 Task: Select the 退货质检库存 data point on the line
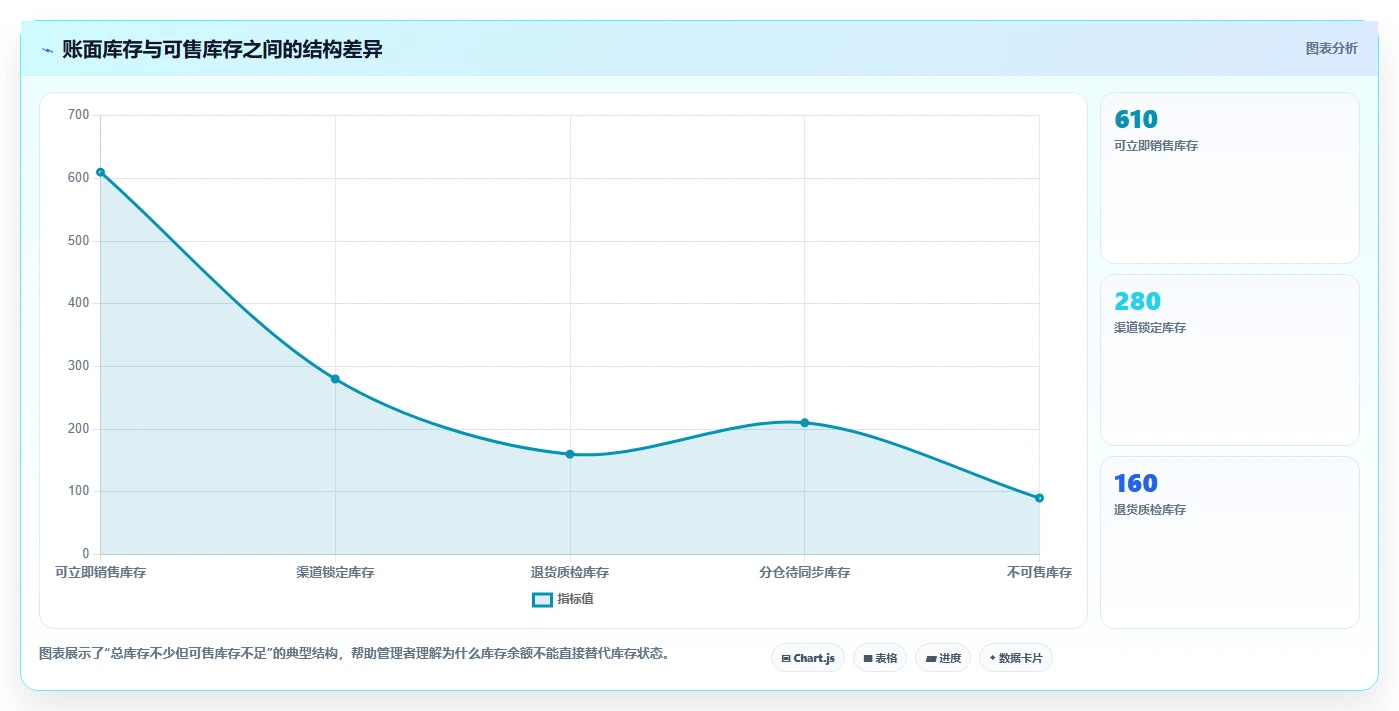pos(570,454)
